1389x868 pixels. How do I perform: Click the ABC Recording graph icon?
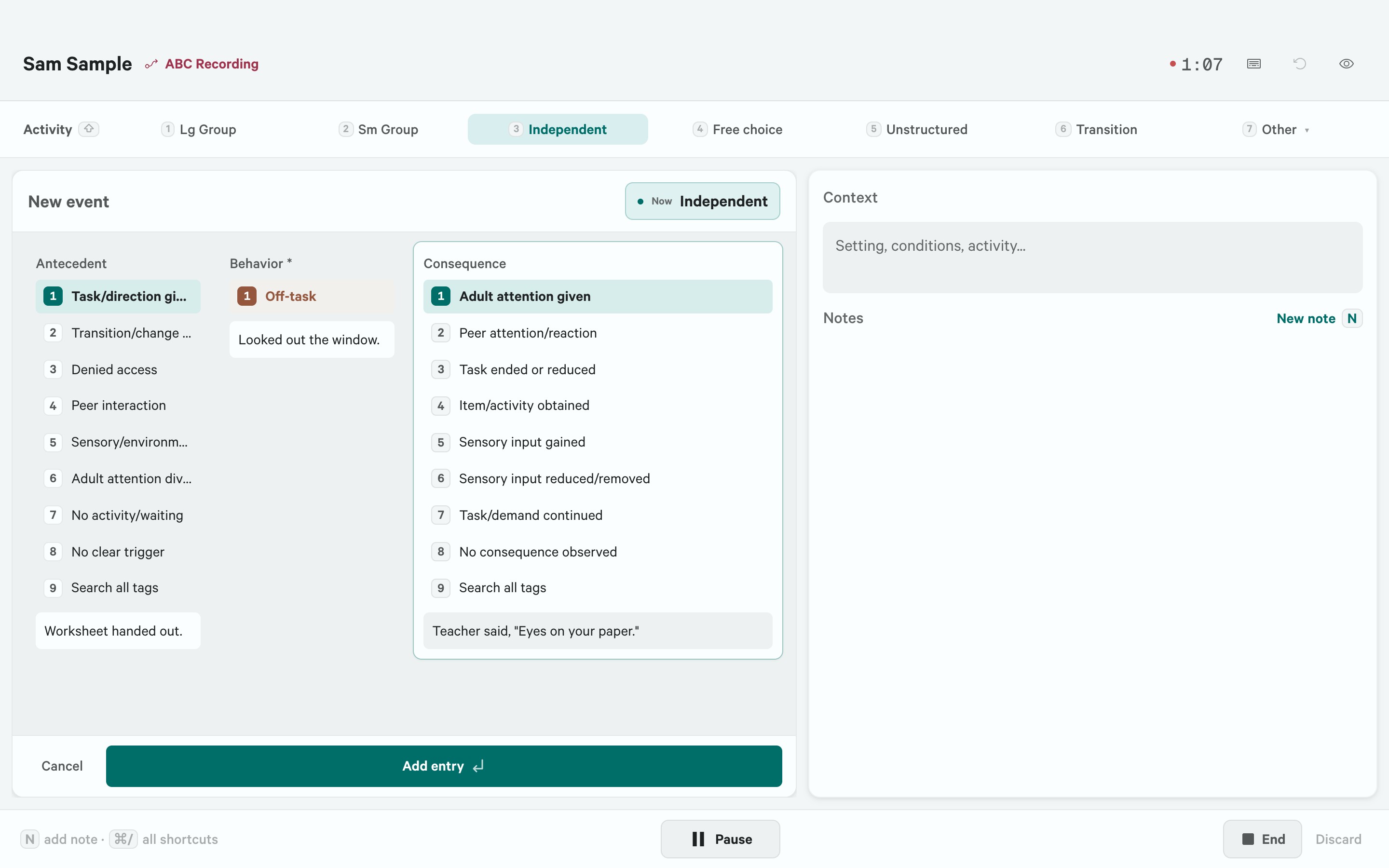[151, 64]
